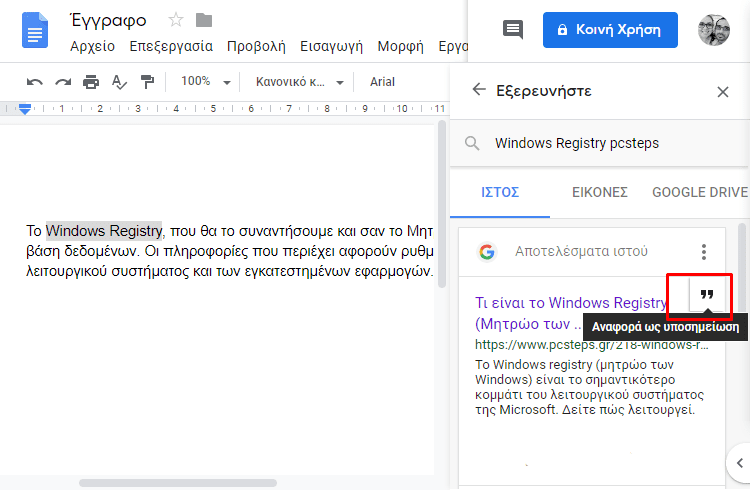The height and width of the screenshot is (490, 750).
Task: Click the document line starting λειτουργικού συστήματος
Action: click(230, 272)
